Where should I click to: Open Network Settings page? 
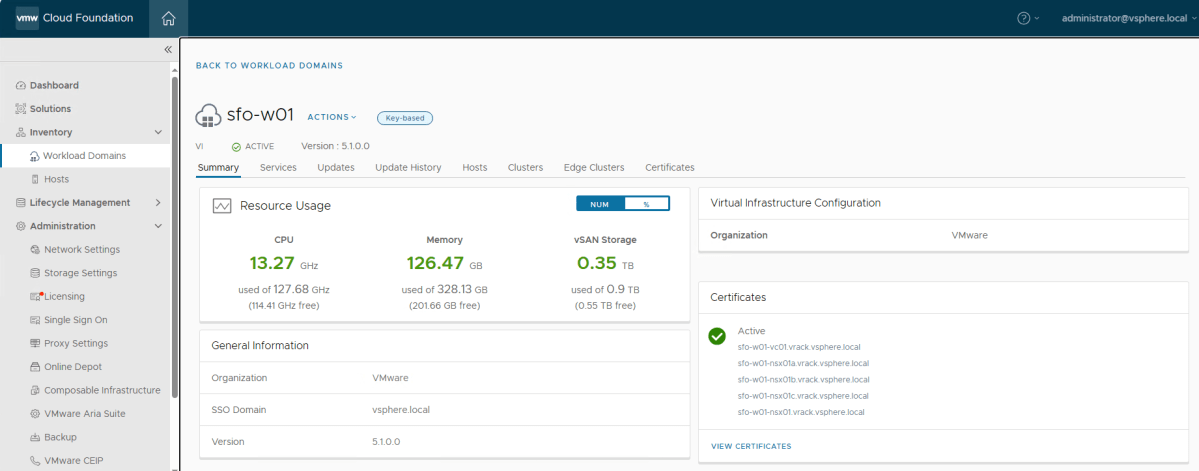82,249
